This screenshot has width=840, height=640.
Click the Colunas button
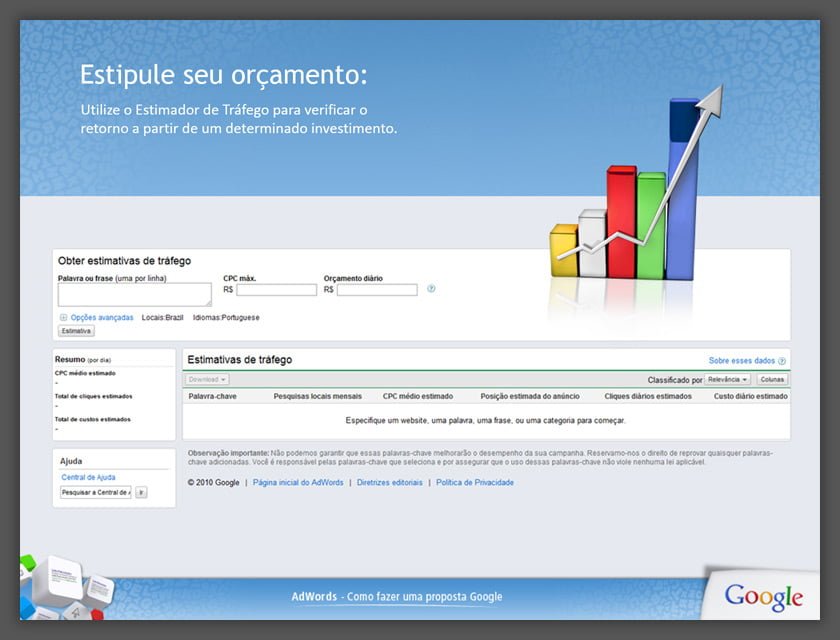tap(772, 379)
